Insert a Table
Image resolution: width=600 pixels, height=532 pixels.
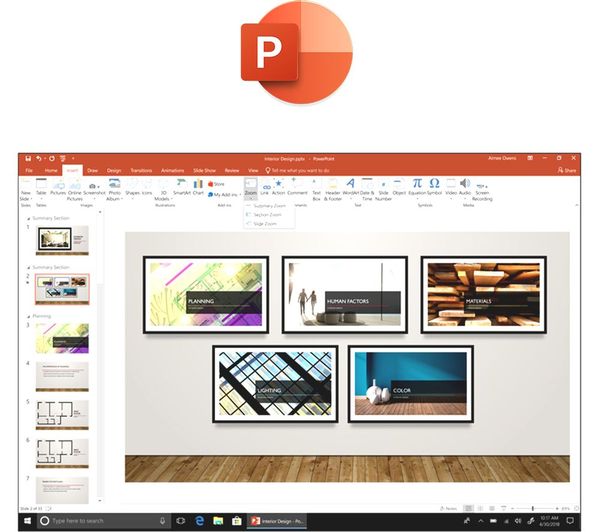pyautogui.click(x=41, y=188)
